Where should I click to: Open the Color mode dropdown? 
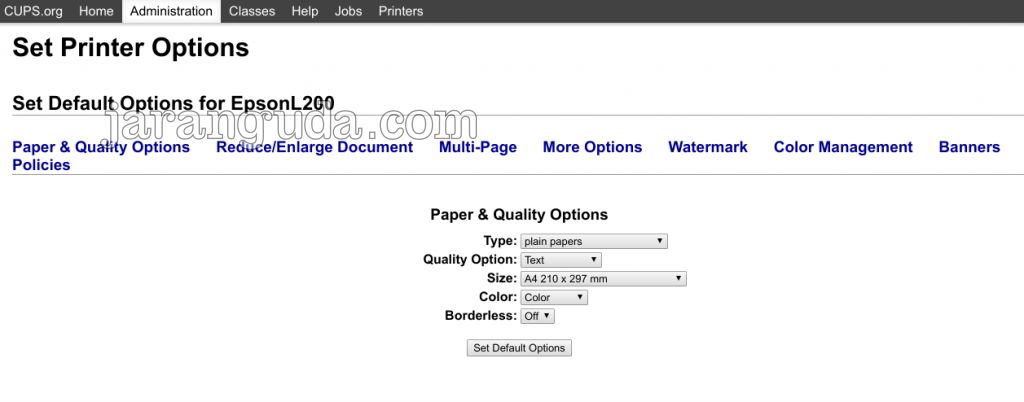coord(554,298)
